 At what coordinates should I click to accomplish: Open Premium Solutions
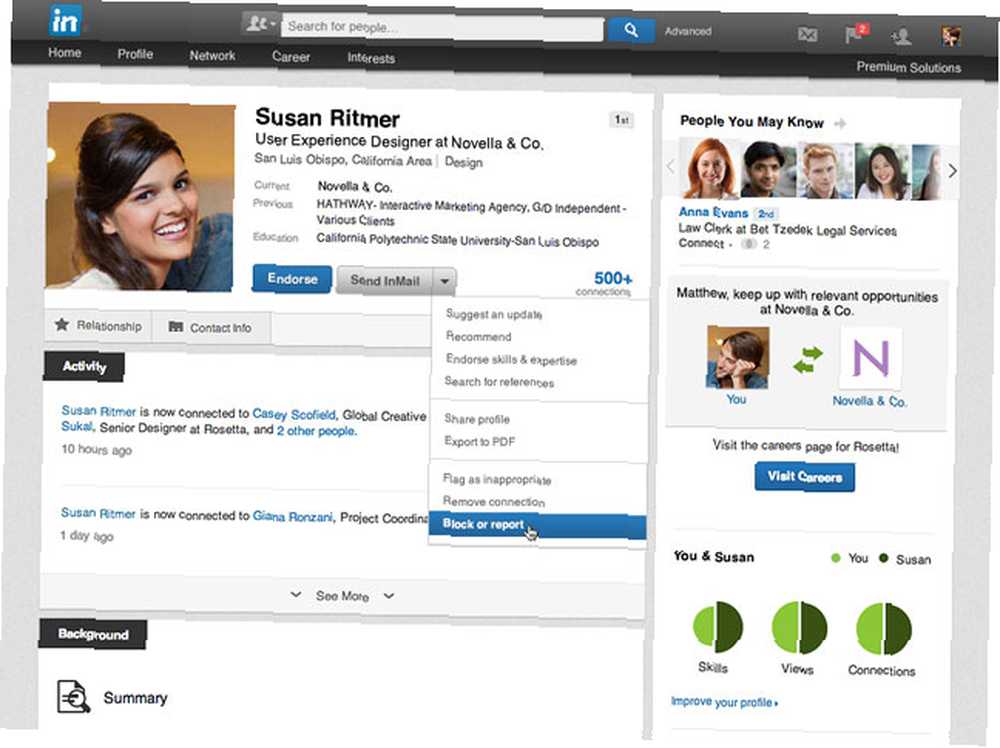tap(908, 67)
